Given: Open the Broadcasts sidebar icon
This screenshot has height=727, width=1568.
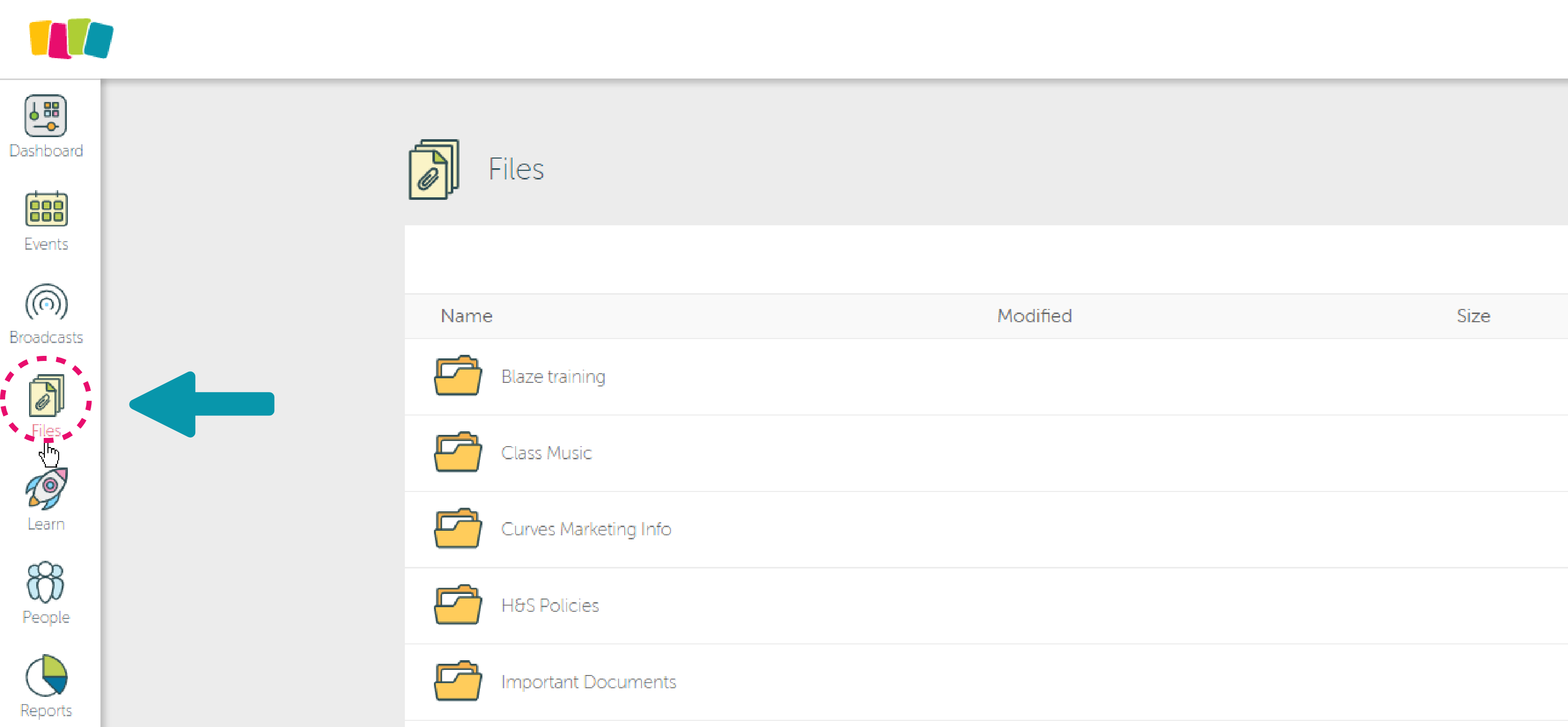Looking at the screenshot, I should click(46, 302).
